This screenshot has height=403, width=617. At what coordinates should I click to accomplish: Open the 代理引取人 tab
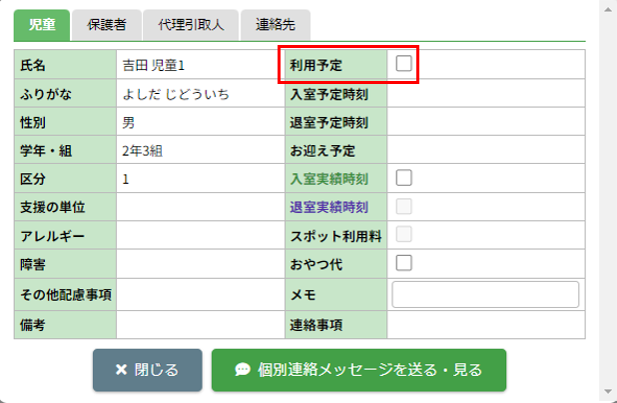[x=190, y=24]
